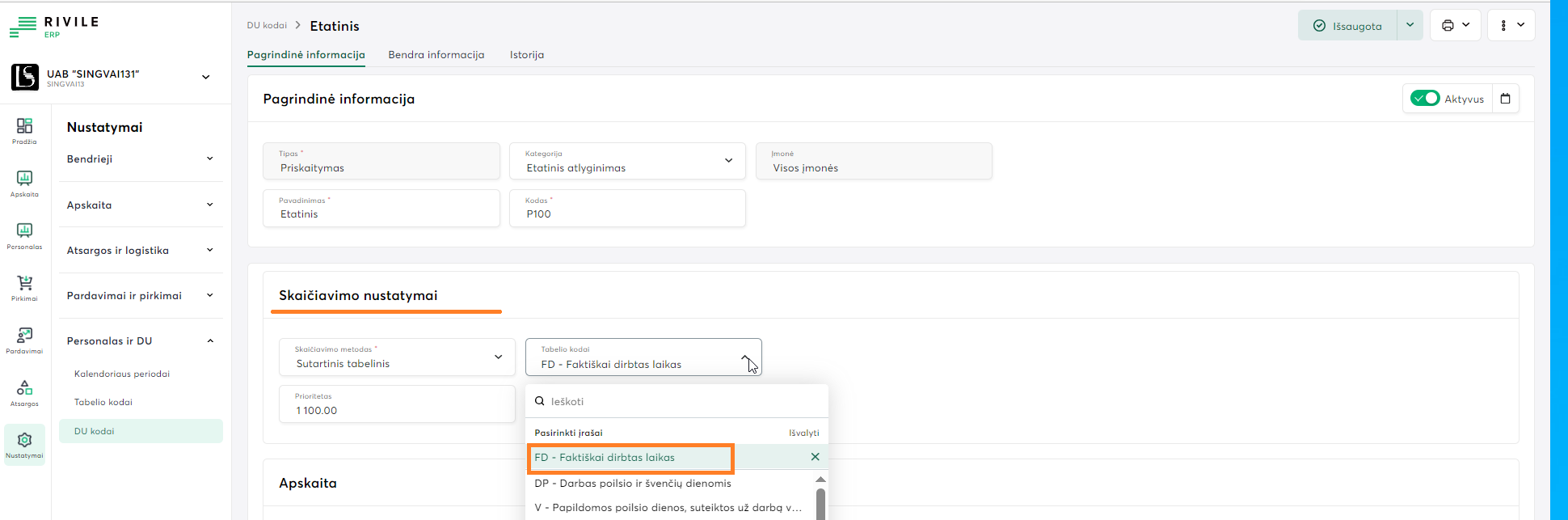Switch to the Bendra informacija tab
This screenshot has width=1568, height=520.
(x=436, y=55)
